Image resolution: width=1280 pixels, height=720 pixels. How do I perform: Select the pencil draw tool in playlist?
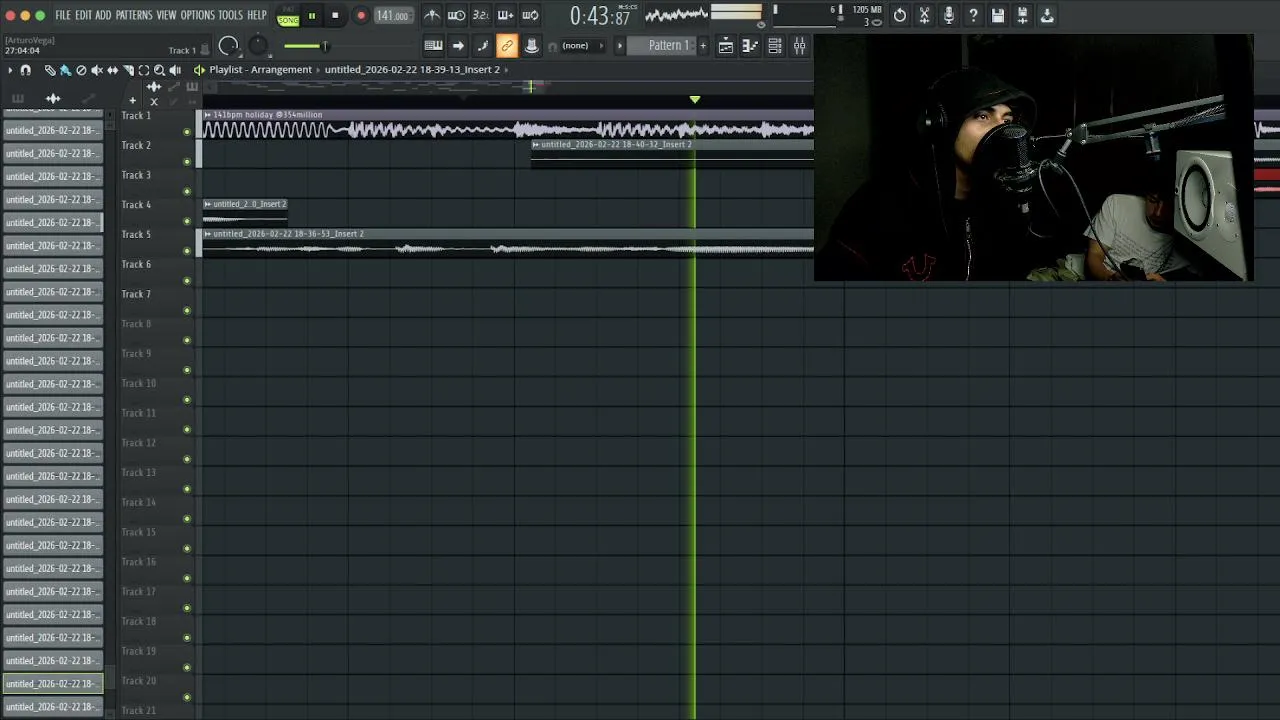pyautogui.click(x=49, y=70)
